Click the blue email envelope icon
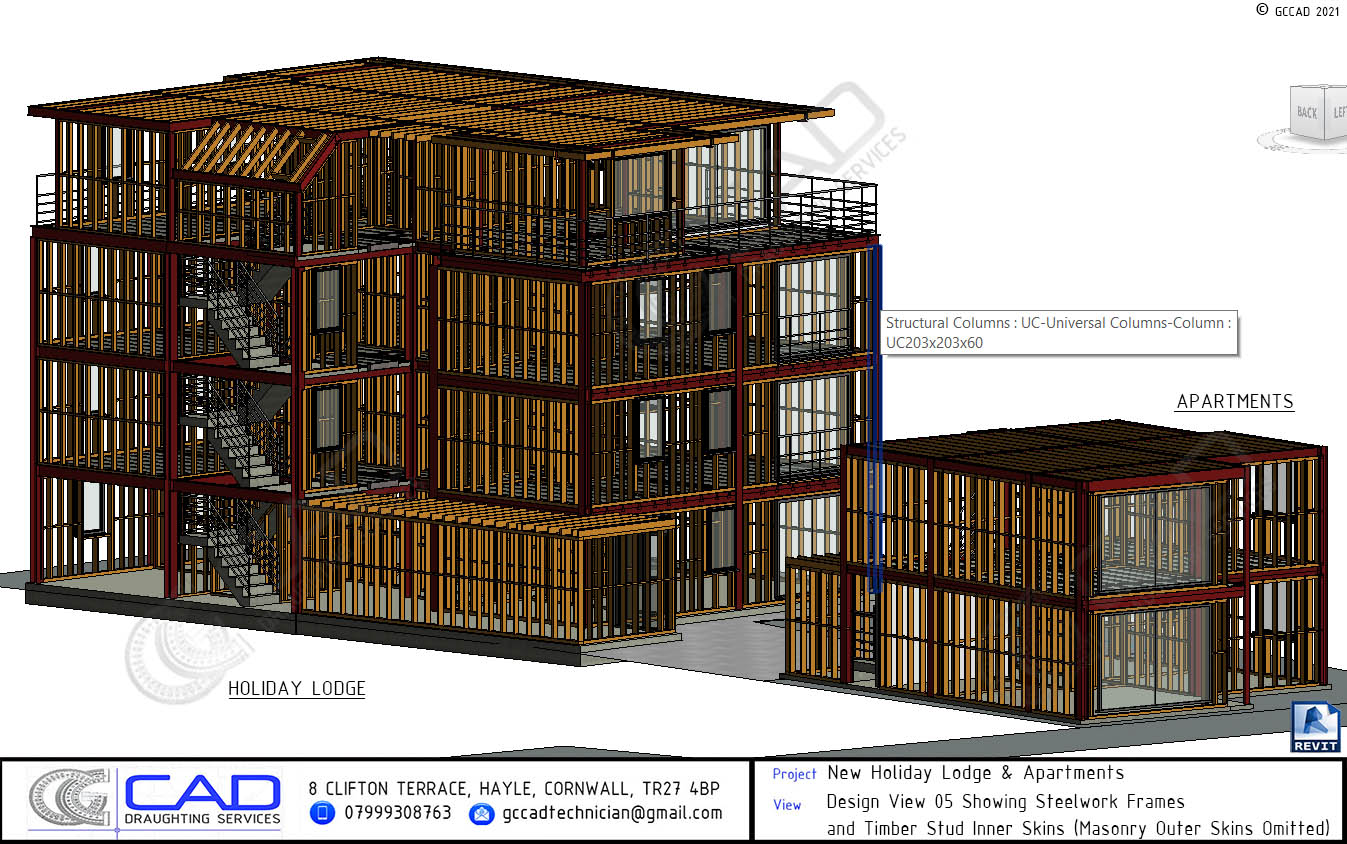The height and width of the screenshot is (844, 1347). (x=482, y=813)
